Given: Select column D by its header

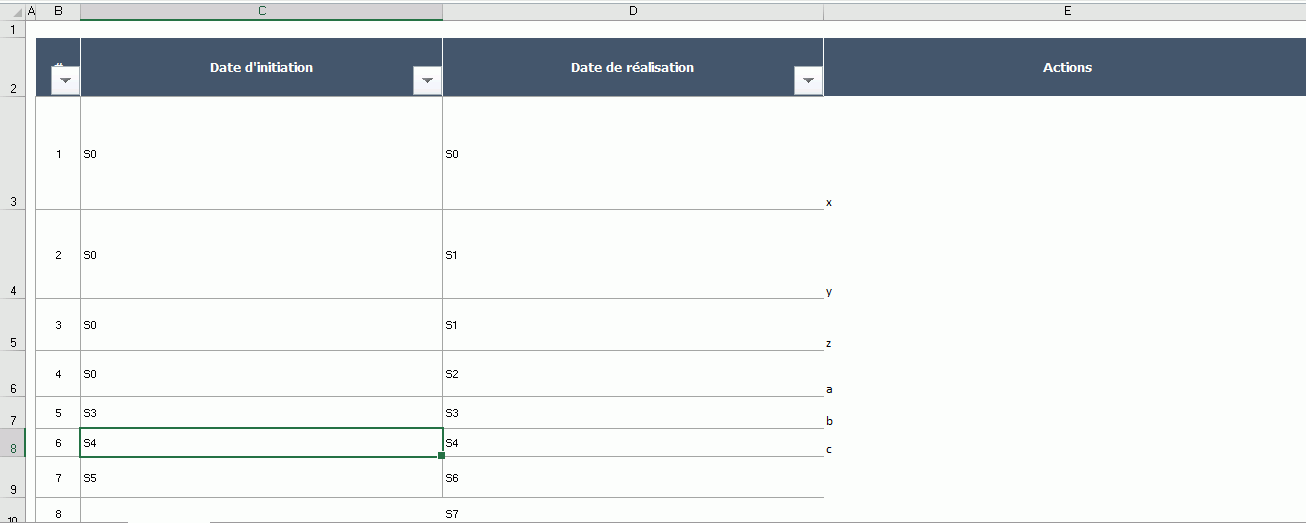Looking at the screenshot, I should pyautogui.click(x=633, y=11).
